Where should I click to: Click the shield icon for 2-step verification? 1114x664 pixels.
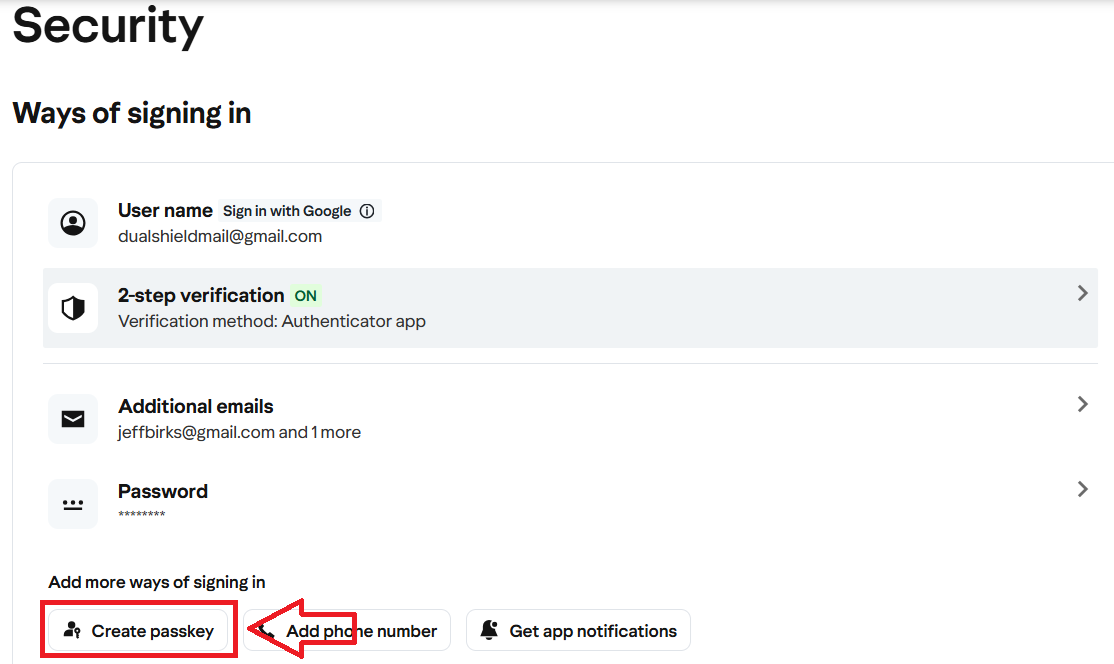[x=73, y=308]
